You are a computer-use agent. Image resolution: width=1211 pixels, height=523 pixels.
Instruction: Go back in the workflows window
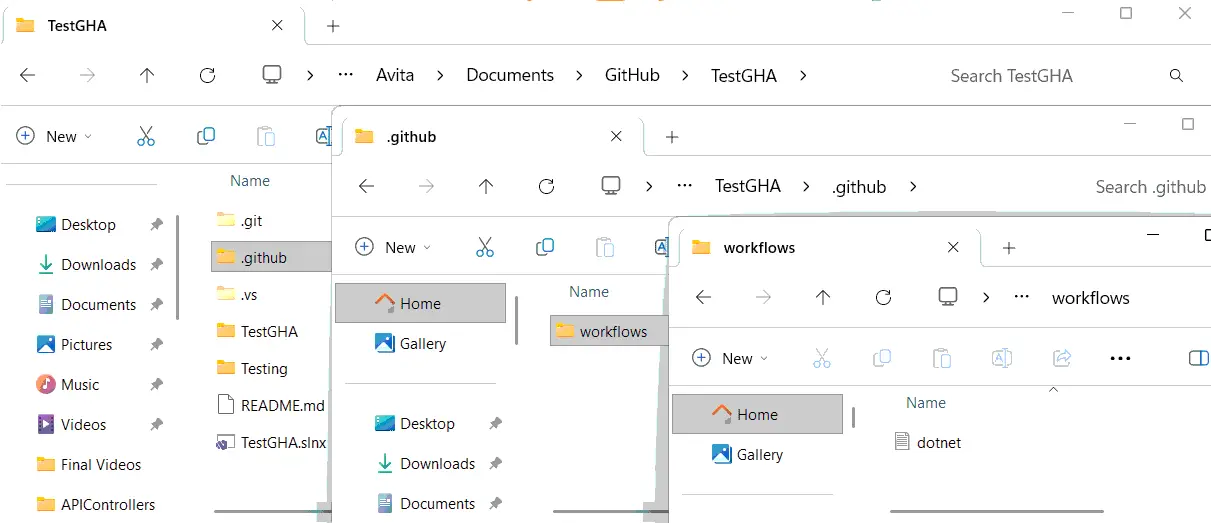(x=703, y=297)
